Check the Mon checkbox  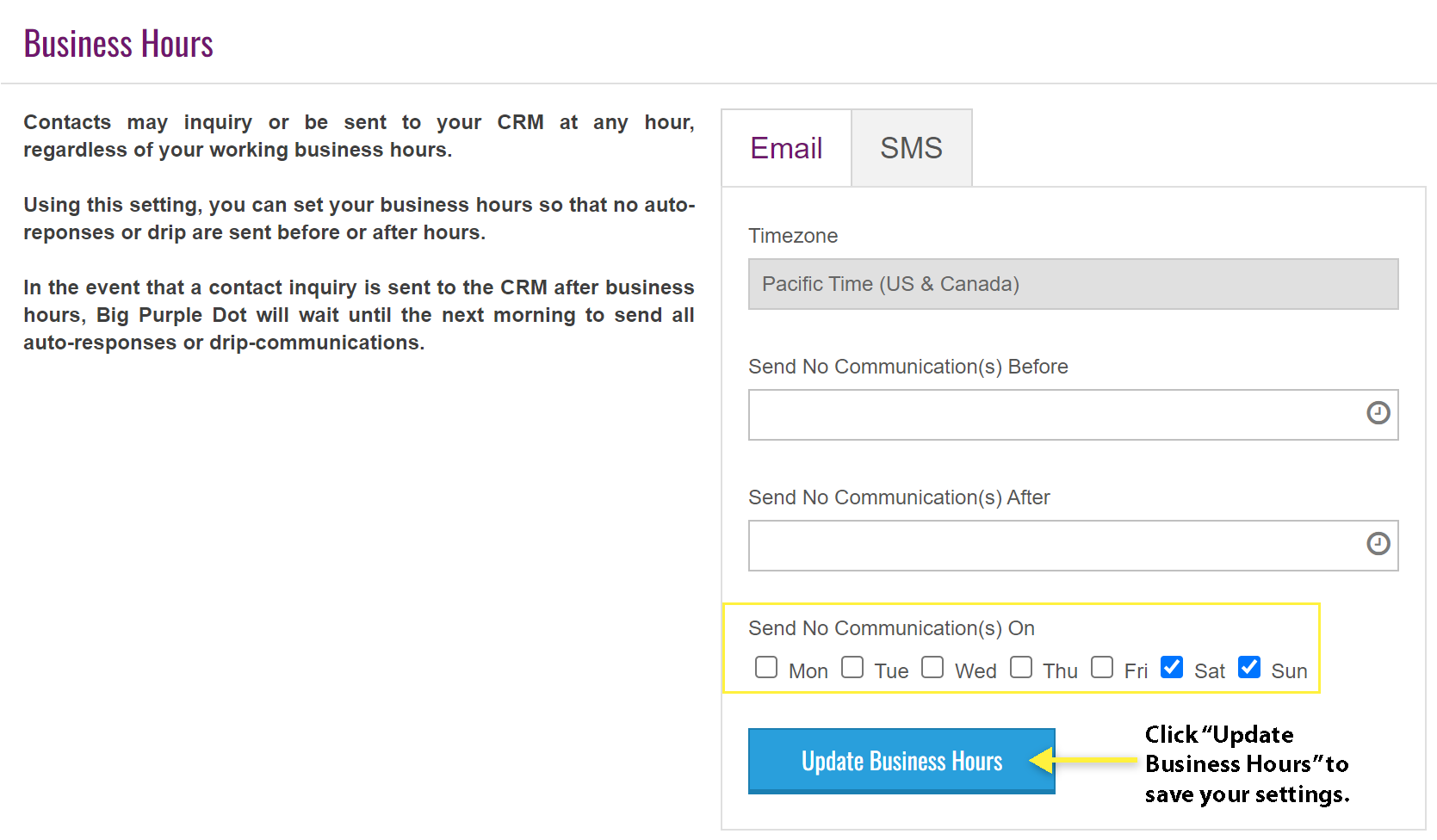(766, 668)
